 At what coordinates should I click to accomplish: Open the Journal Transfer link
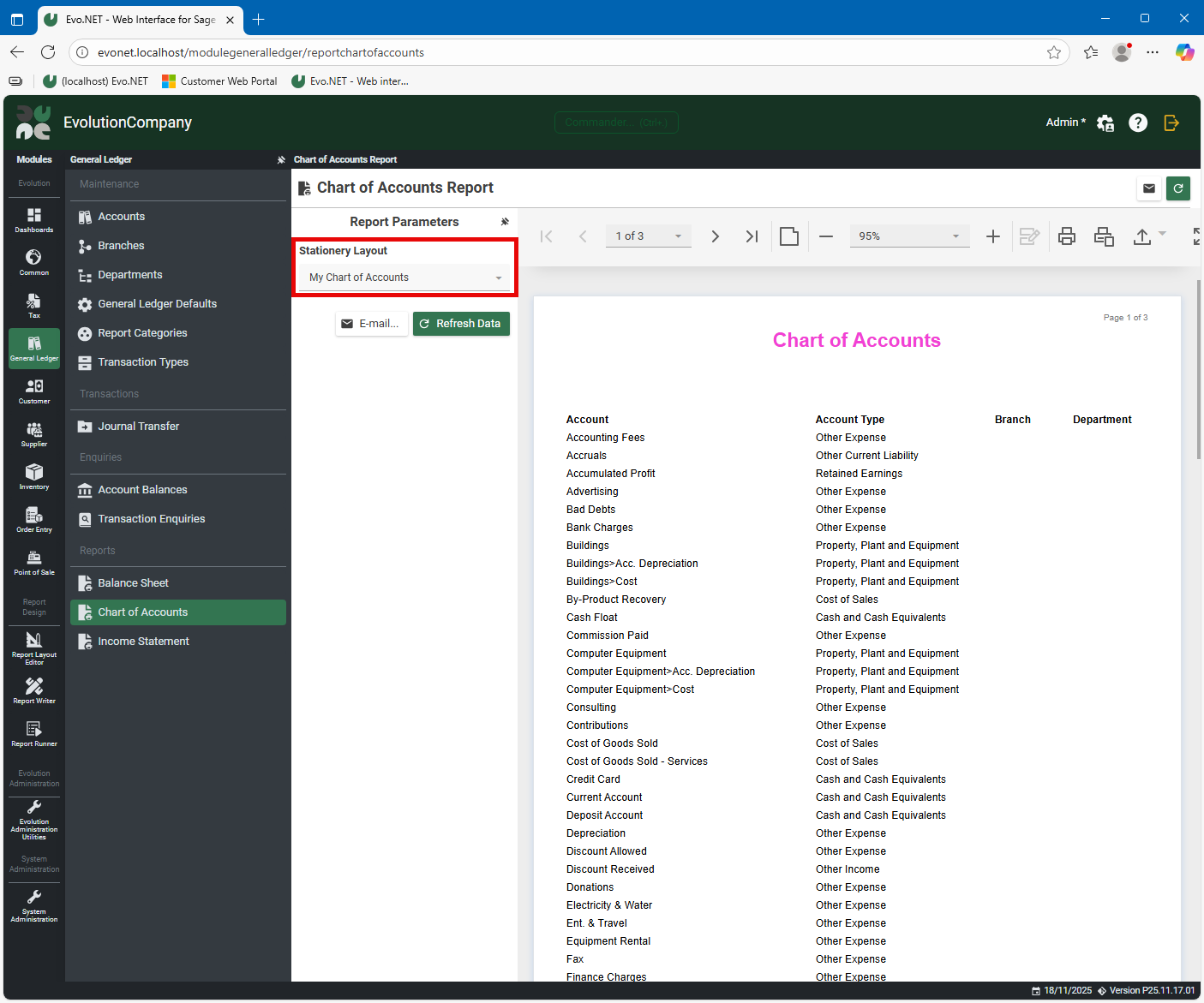pos(138,426)
